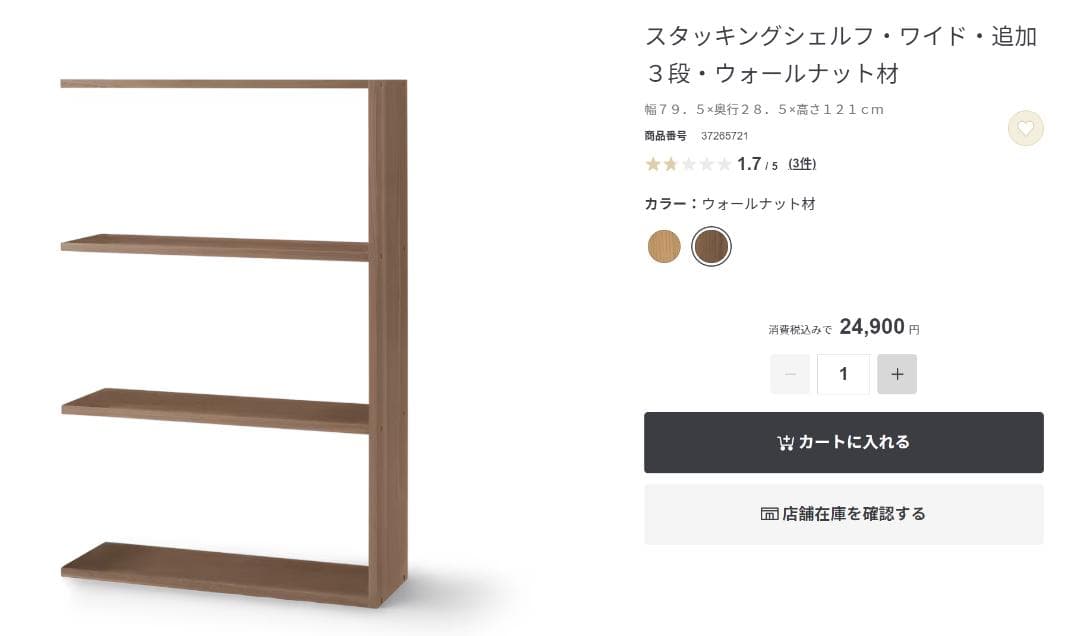Focus the quantity input field
The height and width of the screenshot is (636, 1080).
(x=843, y=374)
